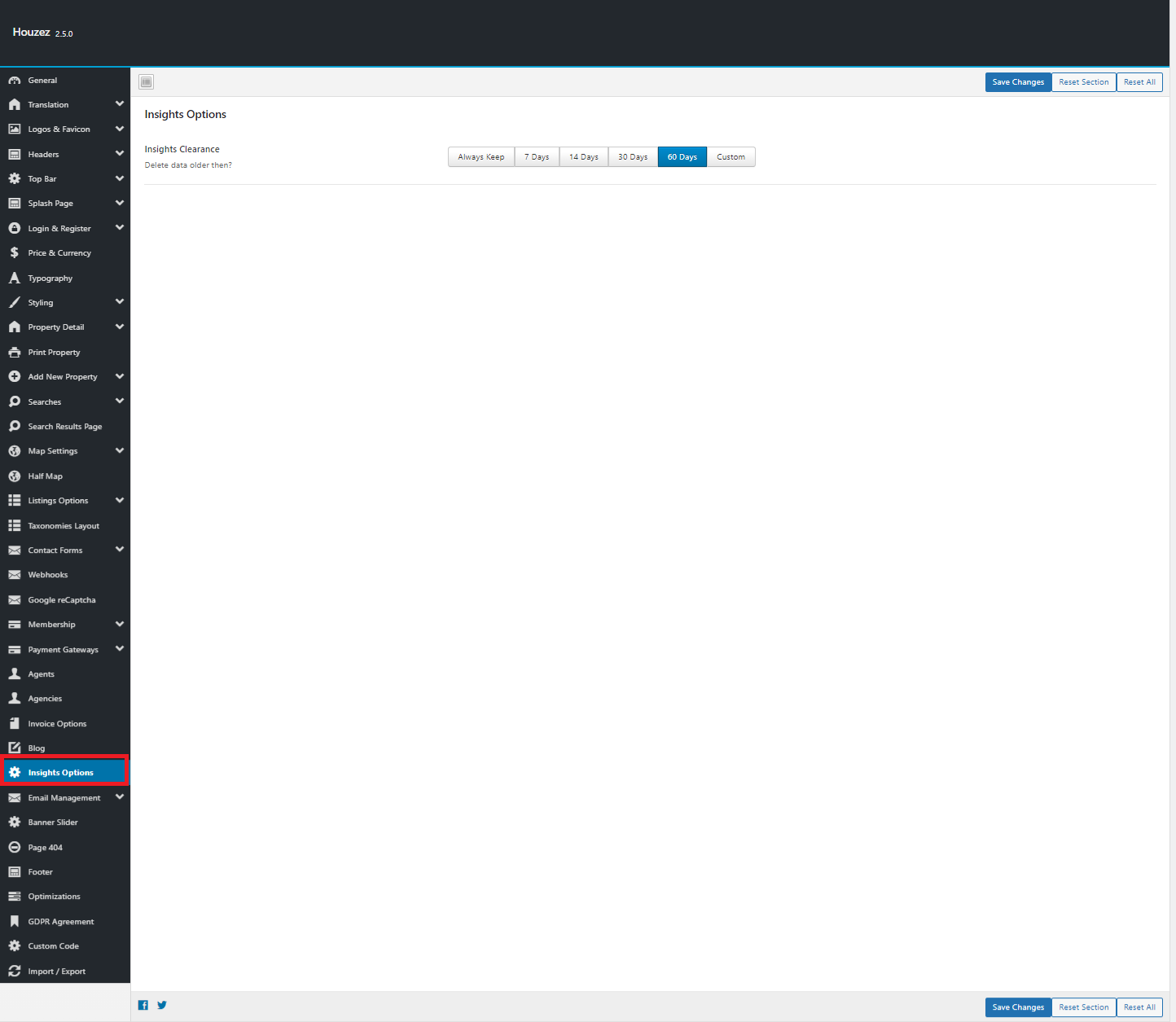Expand the Payment Gateways section chevron
The height and width of the screenshot is (1022, 1176).
point(120,649)
